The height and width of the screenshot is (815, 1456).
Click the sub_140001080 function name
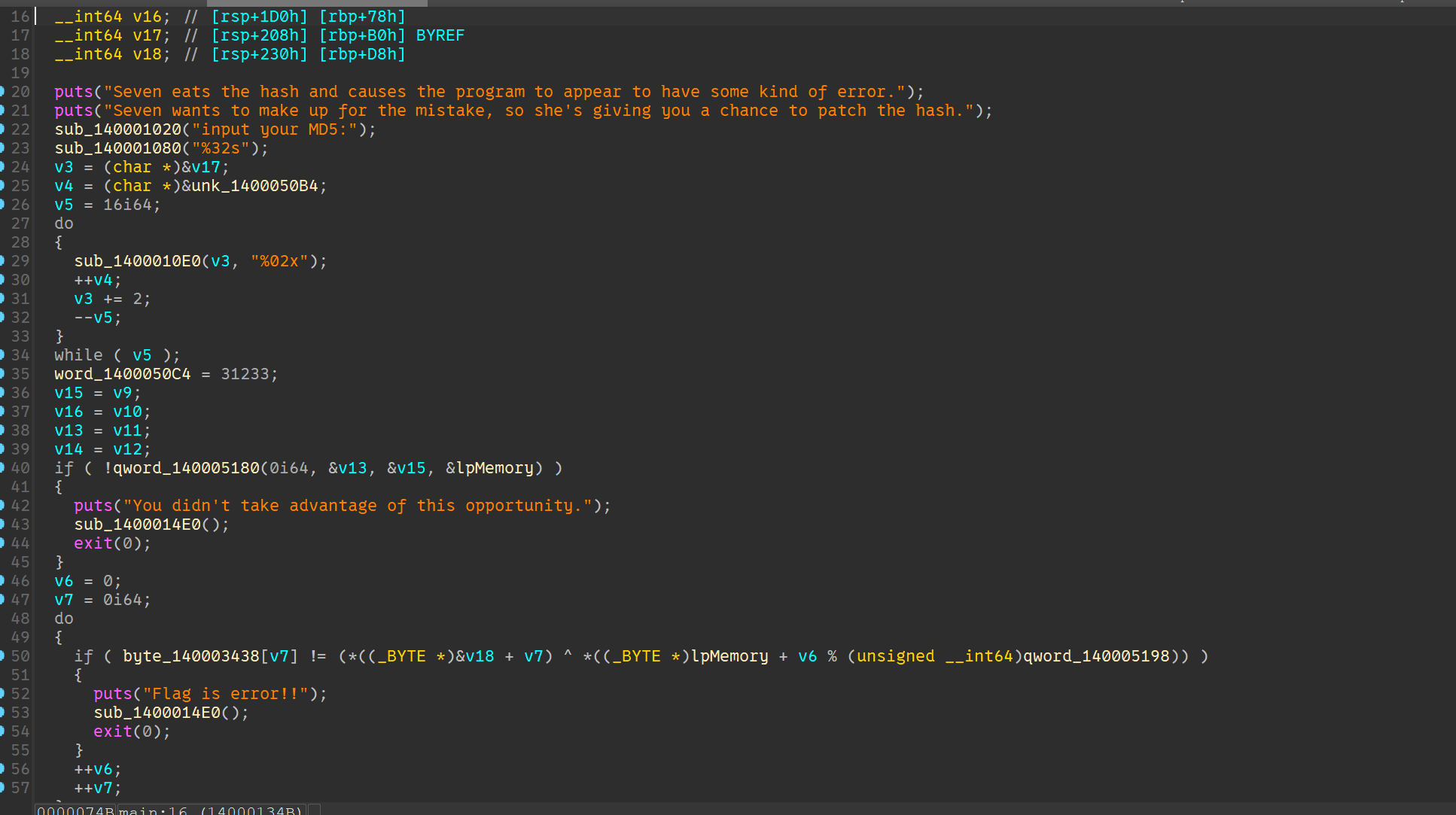point(117,148)
